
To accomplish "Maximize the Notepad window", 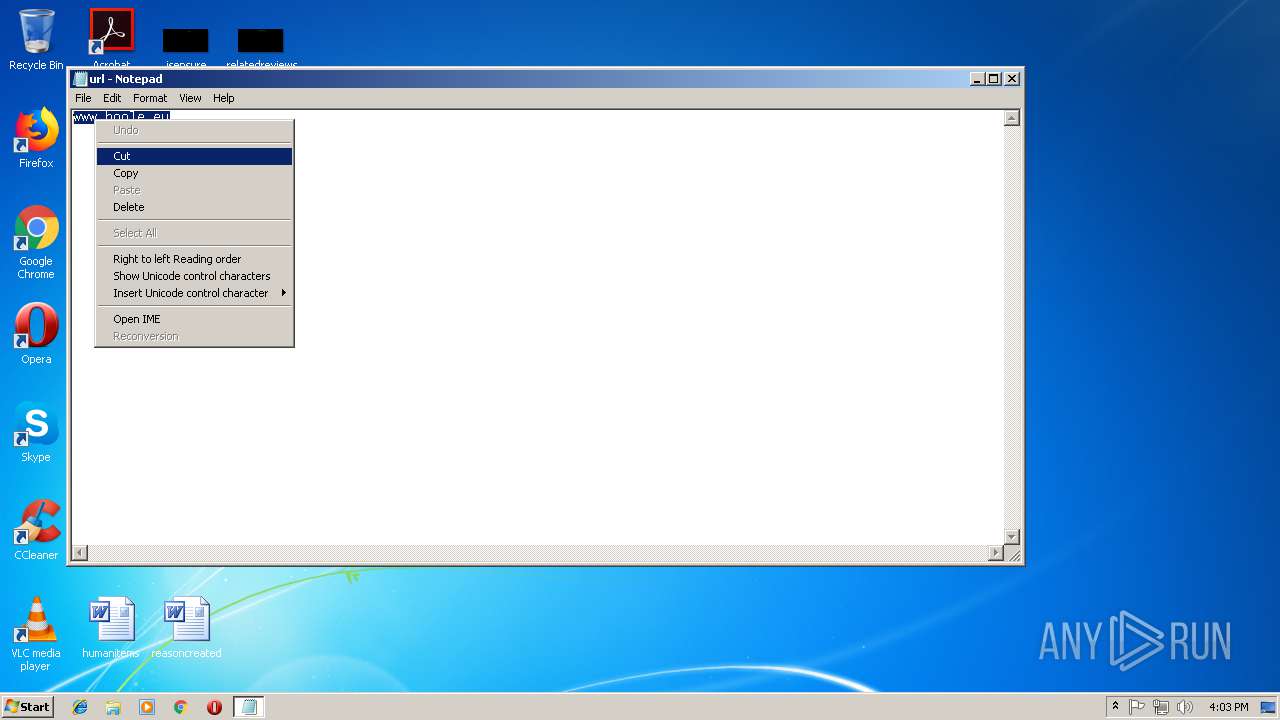I will tap(993, 79).
